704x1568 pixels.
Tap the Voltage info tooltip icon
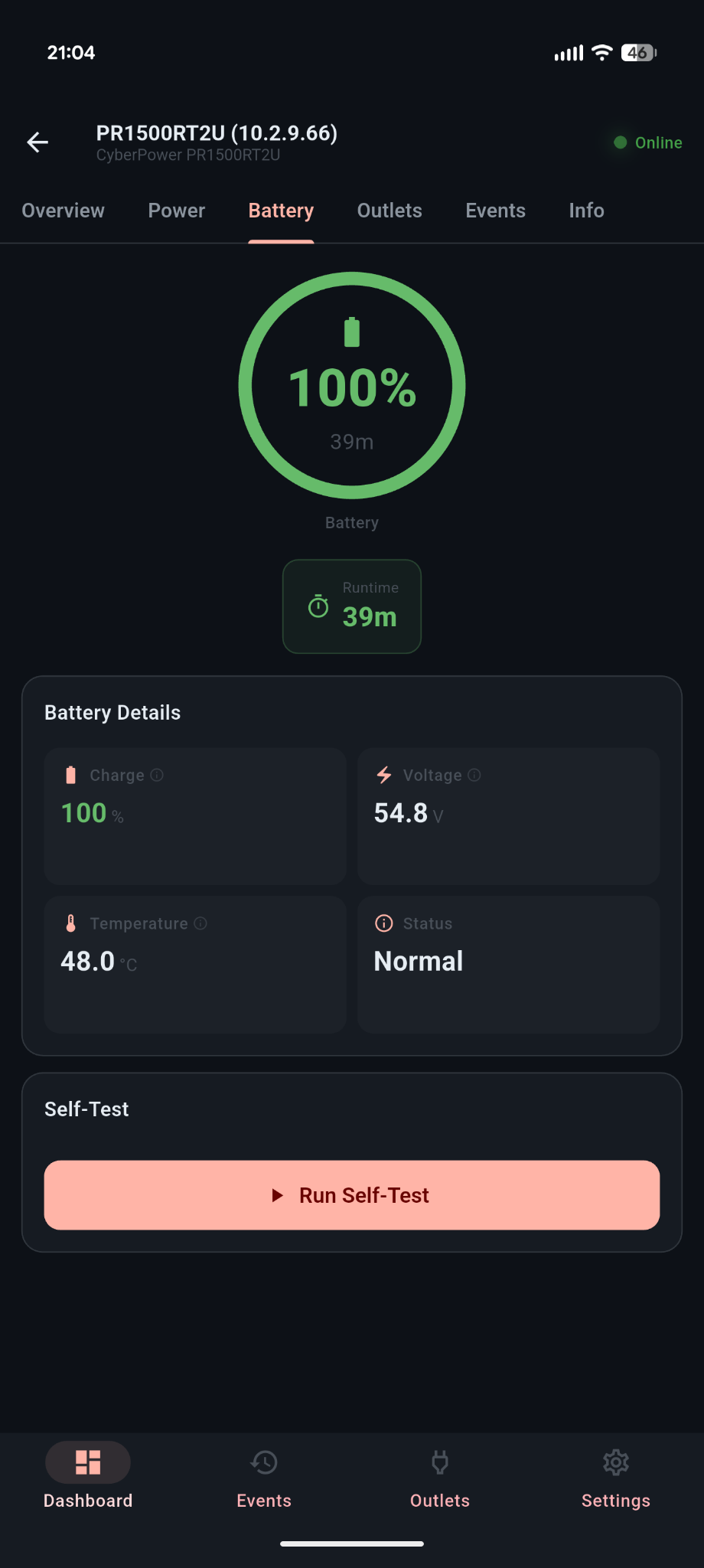tap(474, 775)
